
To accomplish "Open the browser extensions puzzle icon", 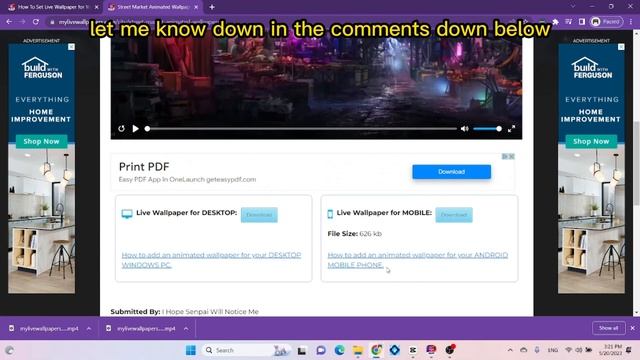I will coord(555,22).
